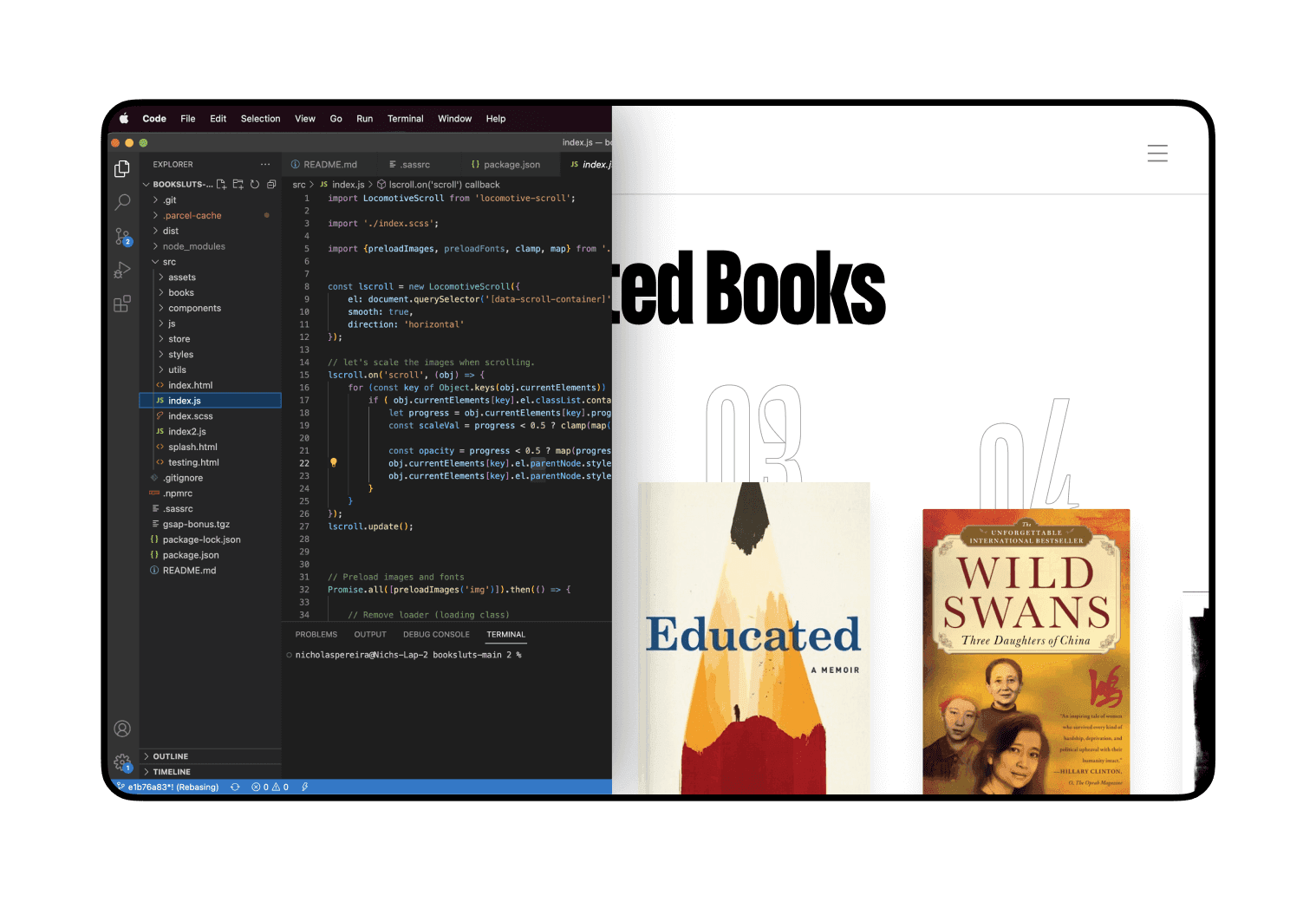Expand the utils folder
Viewport: 1316px width, 902px height.
point(210,369)
